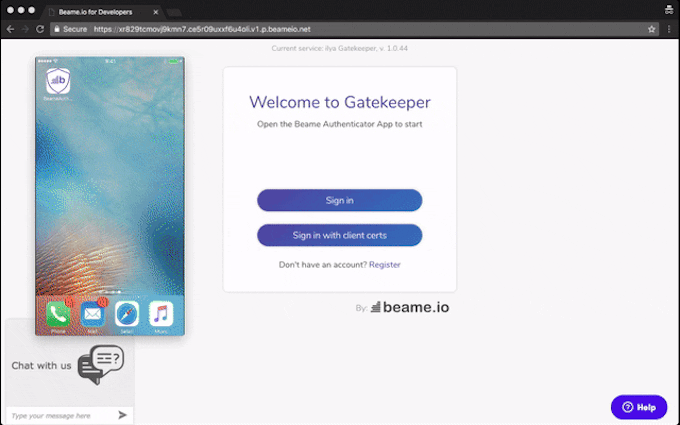Click the Sign in button

point(340,200)
